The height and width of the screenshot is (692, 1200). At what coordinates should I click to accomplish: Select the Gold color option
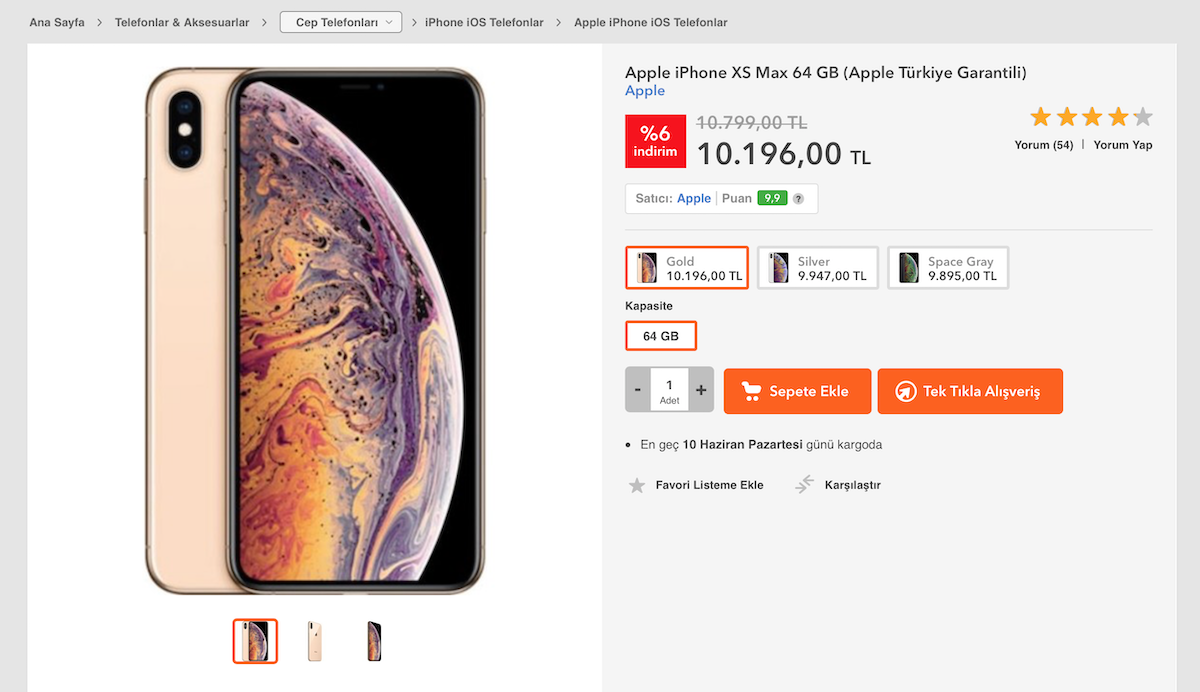(687, 268)
